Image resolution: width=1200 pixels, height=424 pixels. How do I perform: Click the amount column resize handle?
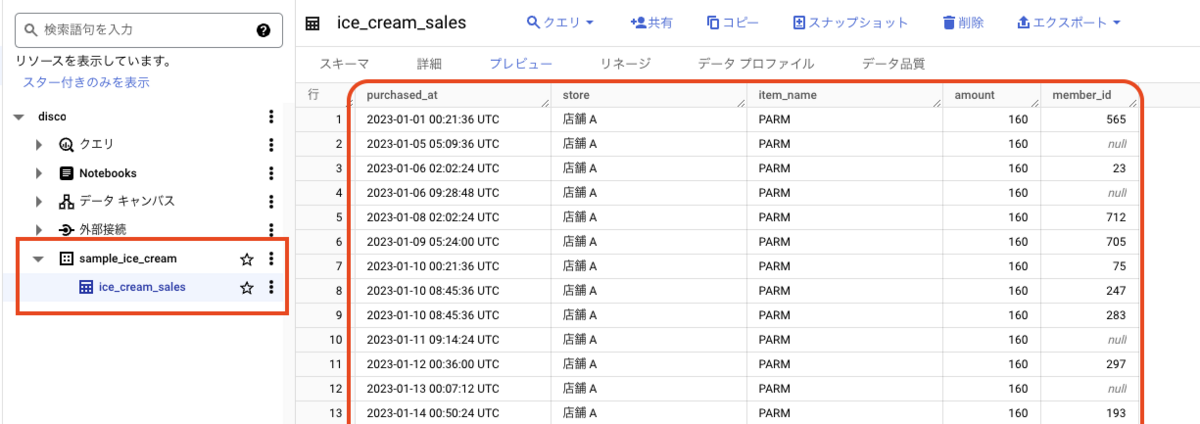click(x=1035, y=103)
